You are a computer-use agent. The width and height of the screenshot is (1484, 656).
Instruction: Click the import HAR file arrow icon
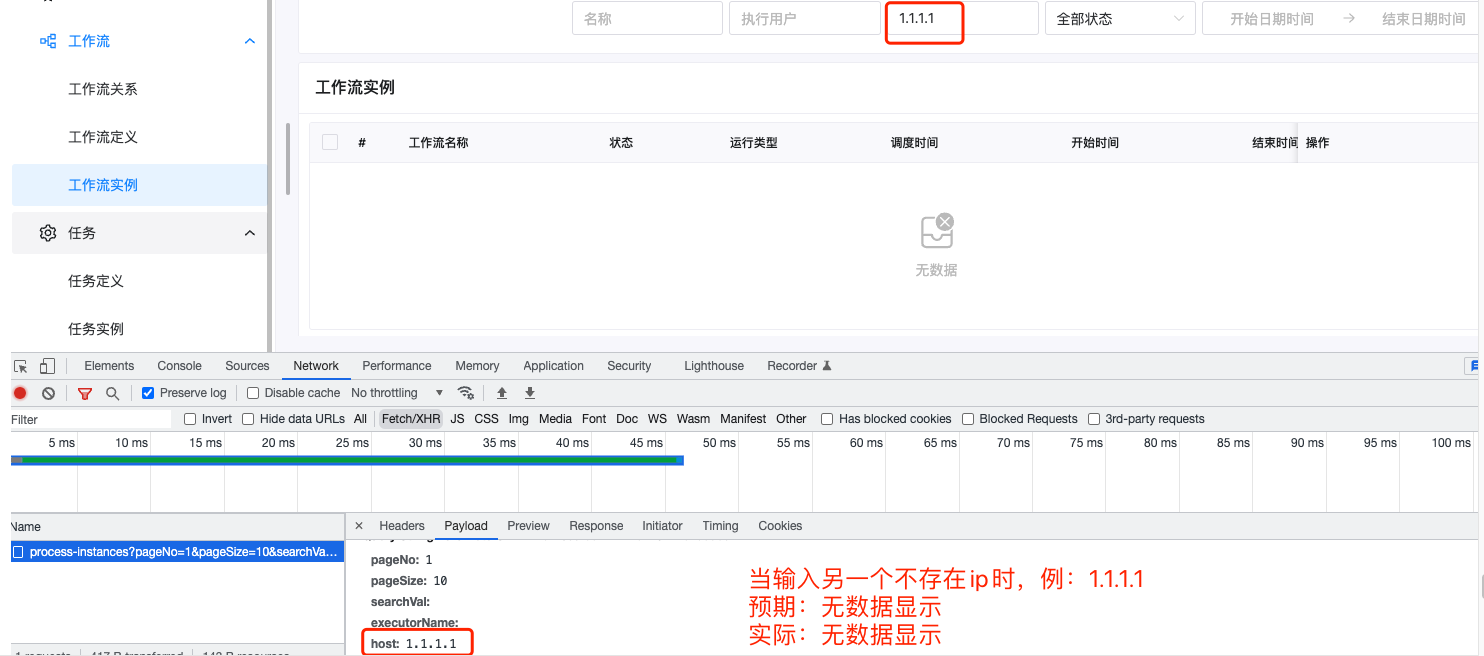[501, 392]
